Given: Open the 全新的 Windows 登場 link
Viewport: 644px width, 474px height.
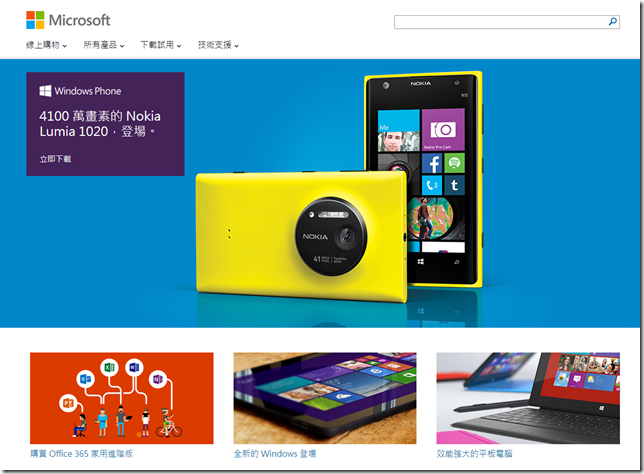Looking at the screenshot, I should [275, 453].
